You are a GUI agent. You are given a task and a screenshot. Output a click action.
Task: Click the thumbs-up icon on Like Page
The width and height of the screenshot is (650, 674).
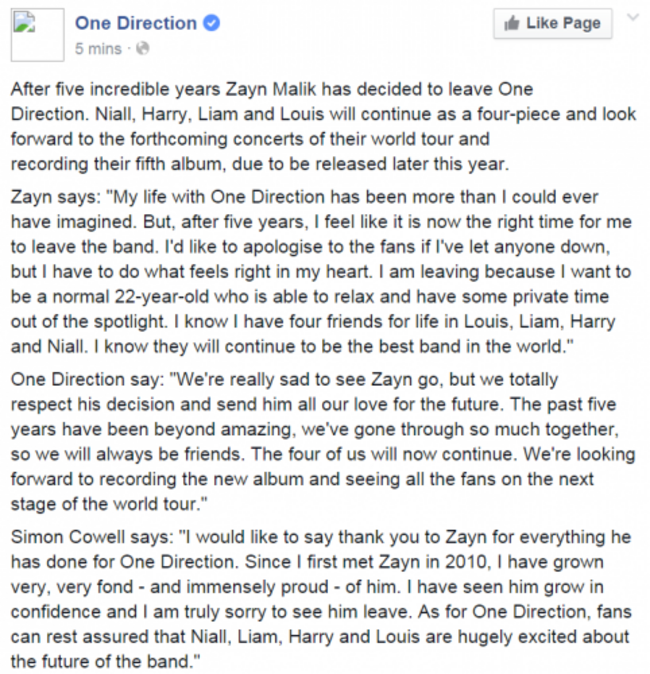[x=512, y=23]
